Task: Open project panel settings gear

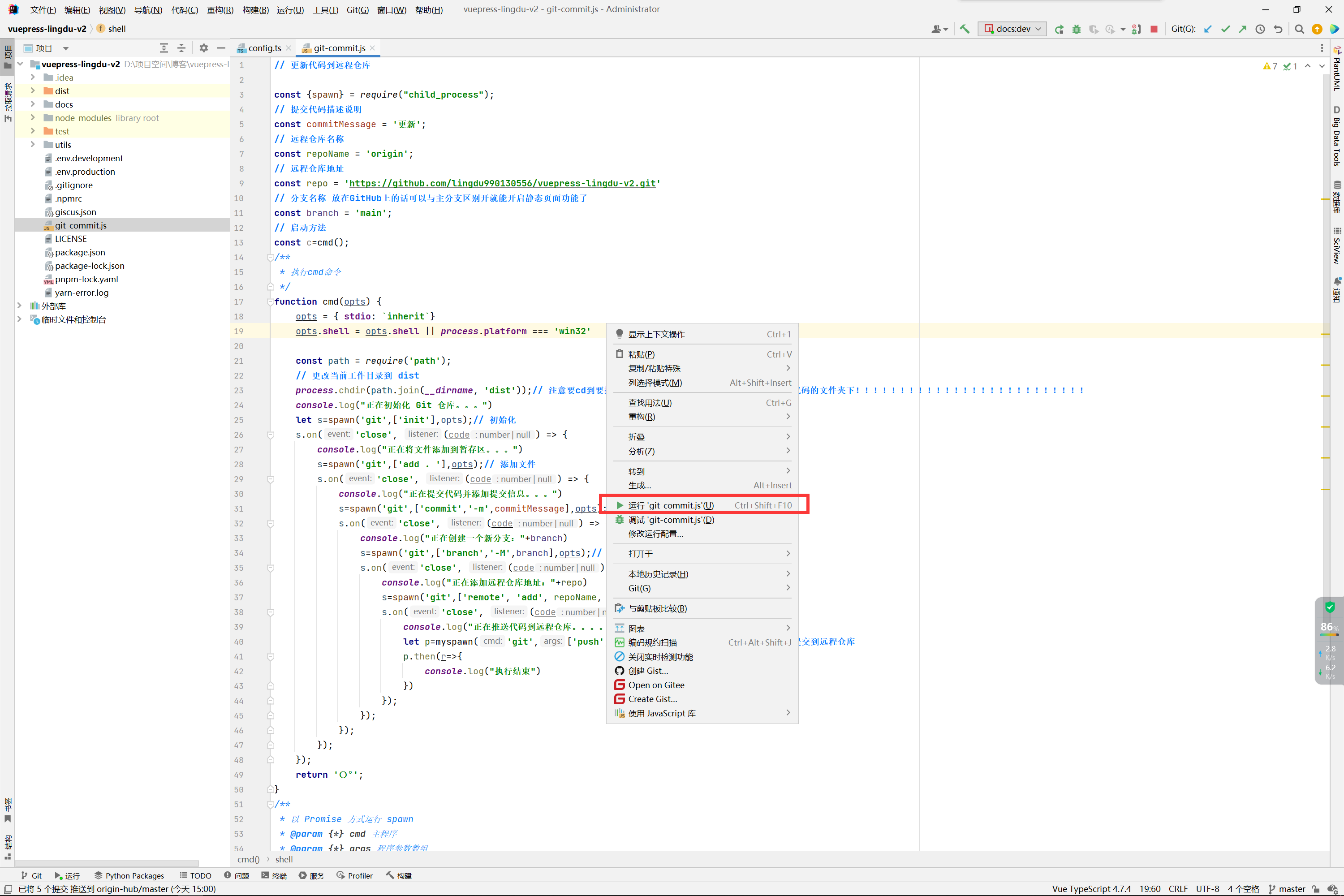Action: click(203, 48)
